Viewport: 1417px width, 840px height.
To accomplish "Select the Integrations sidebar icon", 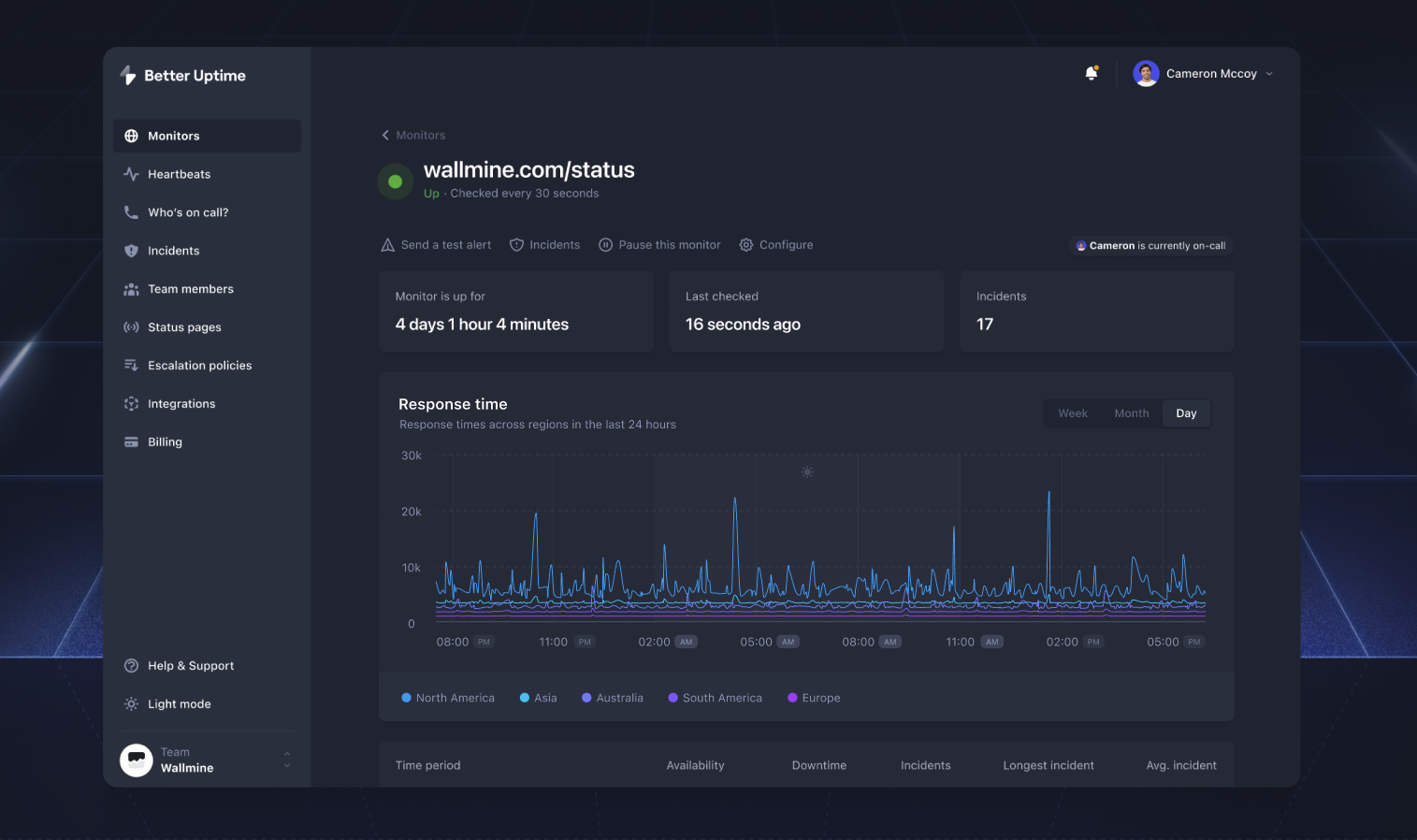I will pos(131,403).
